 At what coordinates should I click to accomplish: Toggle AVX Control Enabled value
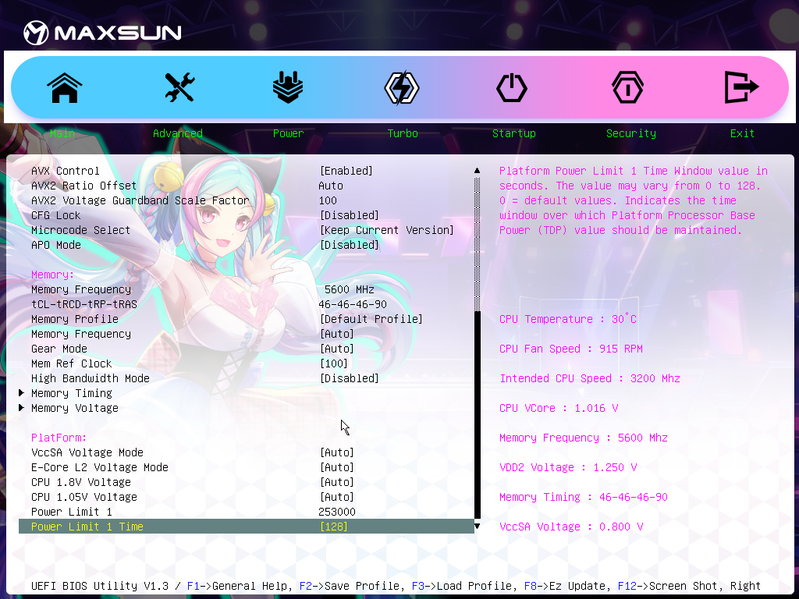[x=346, y=171]
